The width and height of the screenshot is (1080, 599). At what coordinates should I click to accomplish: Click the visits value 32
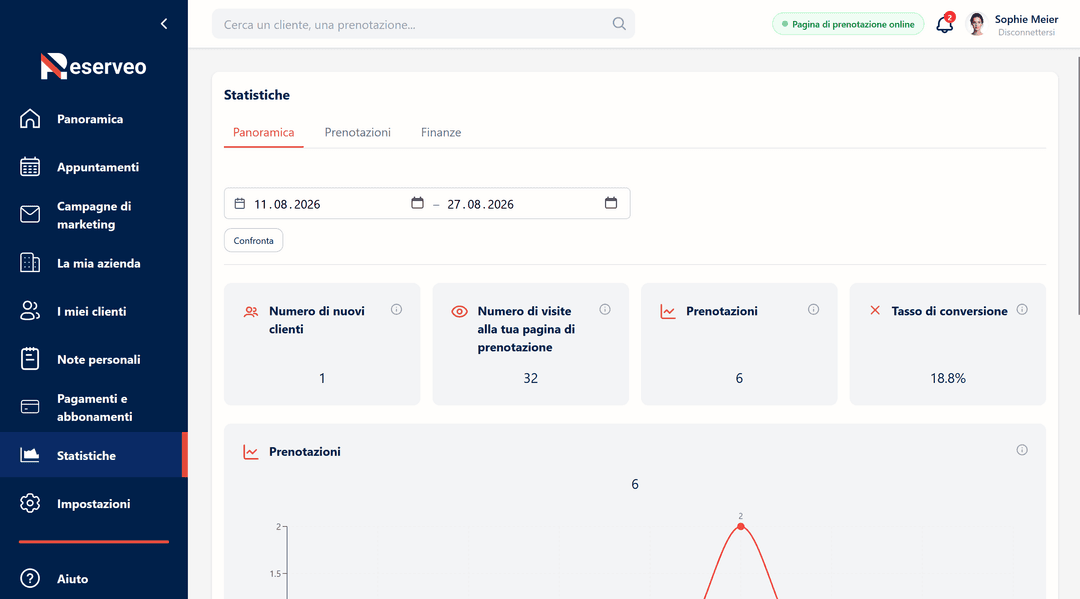pyautogui.click(x=530, y=378)
